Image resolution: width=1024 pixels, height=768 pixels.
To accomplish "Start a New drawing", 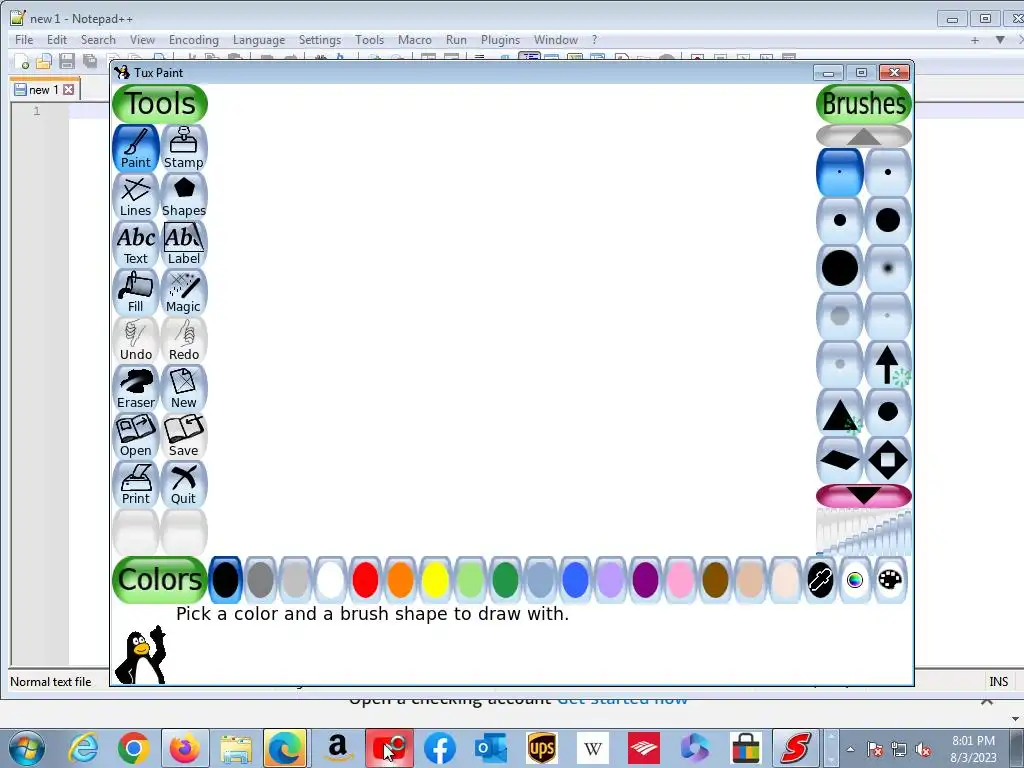I will coord(184,388).
